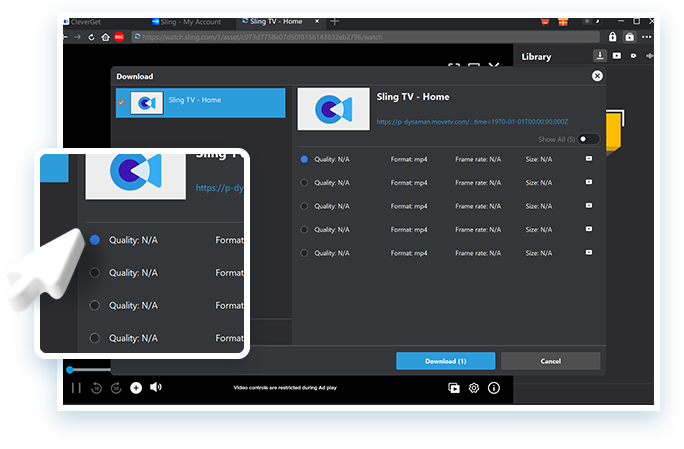Viewport: 684px width, 449px height.
Task: Click the video progress slider handle
Action: 70,370
